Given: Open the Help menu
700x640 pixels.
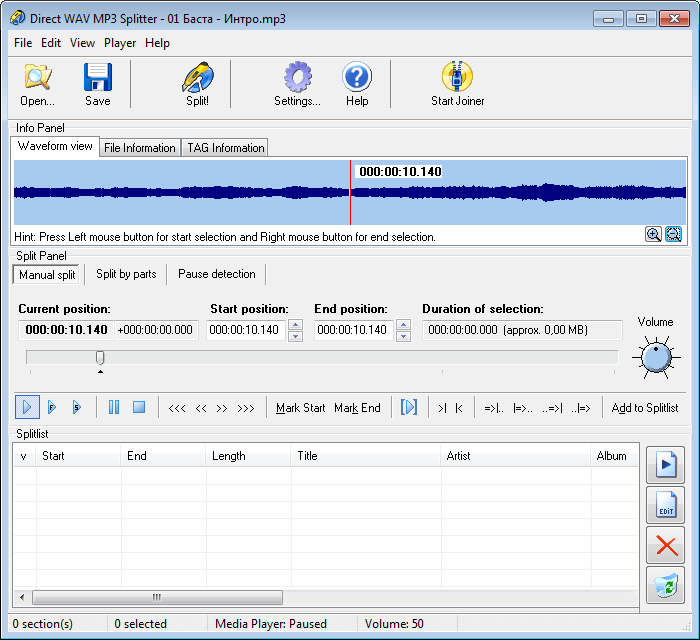Looking at the screenshot, I should 157,43.
